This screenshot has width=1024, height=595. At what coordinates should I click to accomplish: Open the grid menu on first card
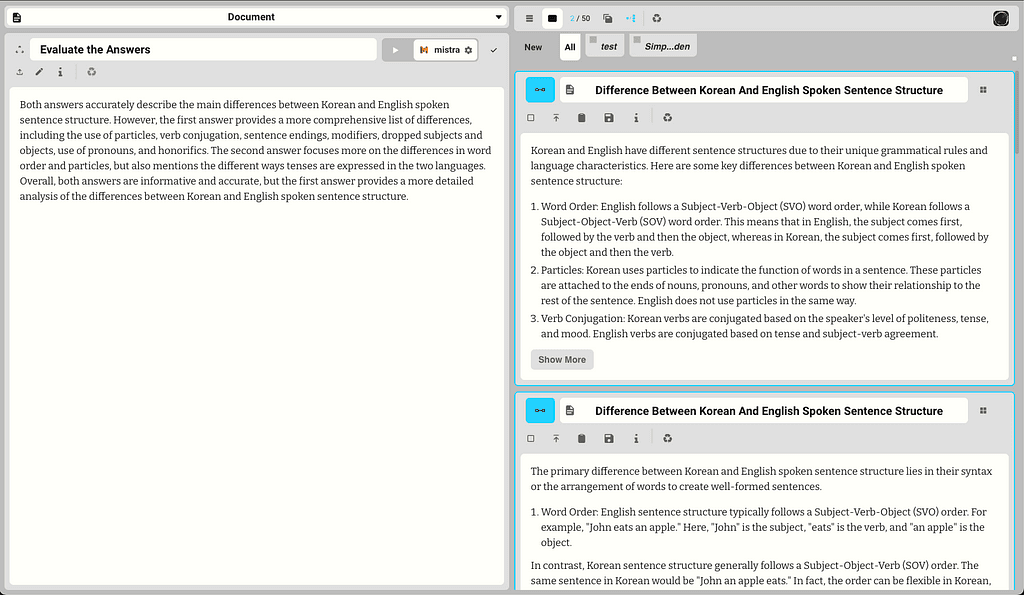983,90
